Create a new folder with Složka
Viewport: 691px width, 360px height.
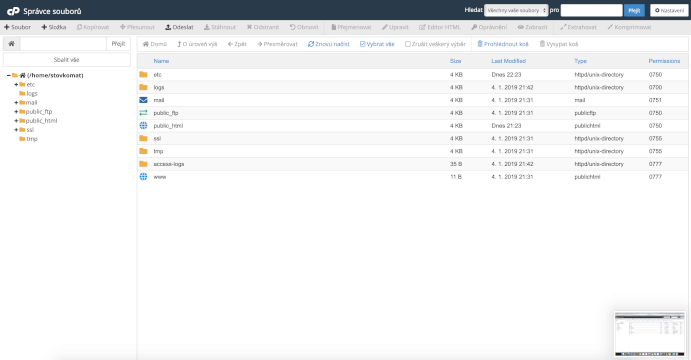click(x=54, y=27)
